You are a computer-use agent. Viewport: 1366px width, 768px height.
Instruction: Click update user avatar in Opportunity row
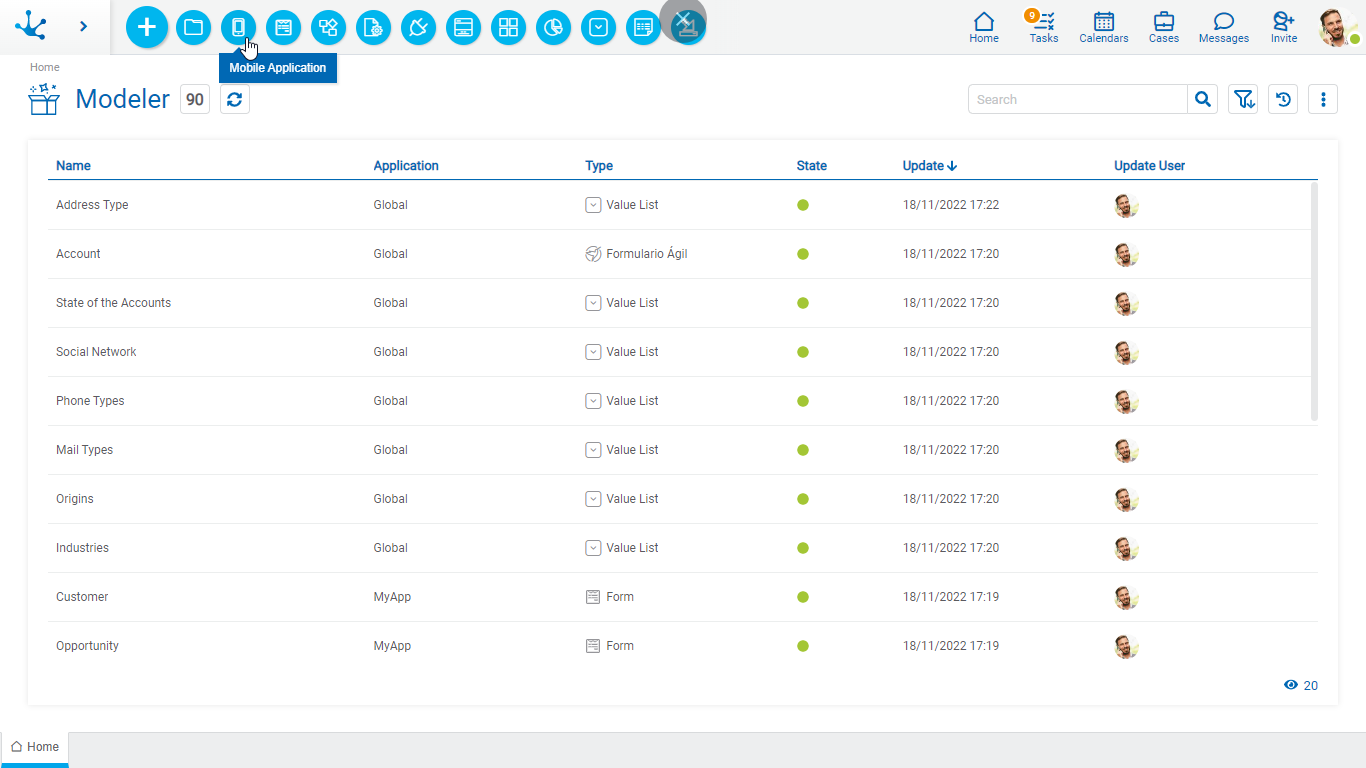tap(1127, 646)
